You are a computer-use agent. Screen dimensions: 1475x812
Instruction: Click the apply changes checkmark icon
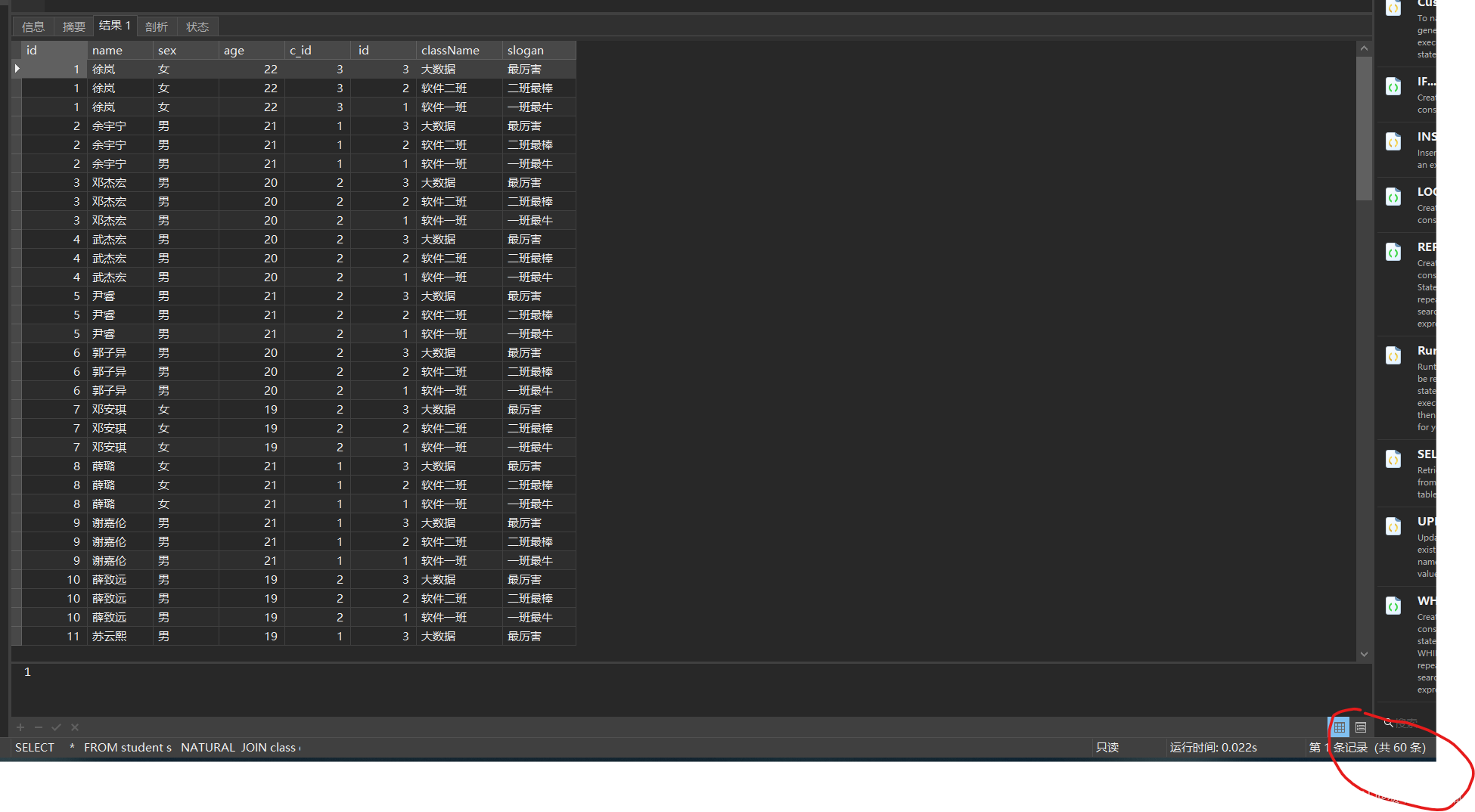click(x=56, y=727)
